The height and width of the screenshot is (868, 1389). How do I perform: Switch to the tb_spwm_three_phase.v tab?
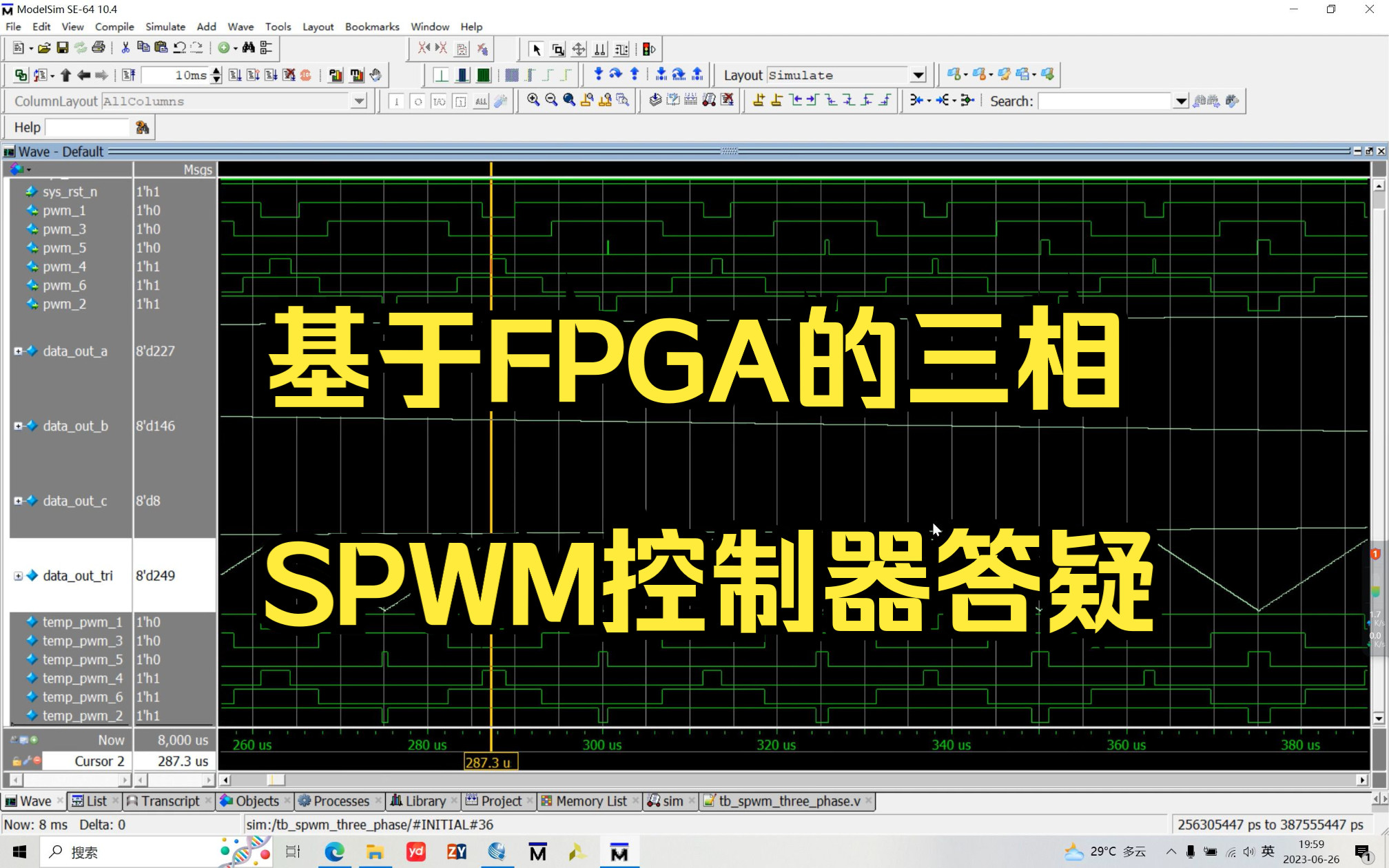point(788,801)
